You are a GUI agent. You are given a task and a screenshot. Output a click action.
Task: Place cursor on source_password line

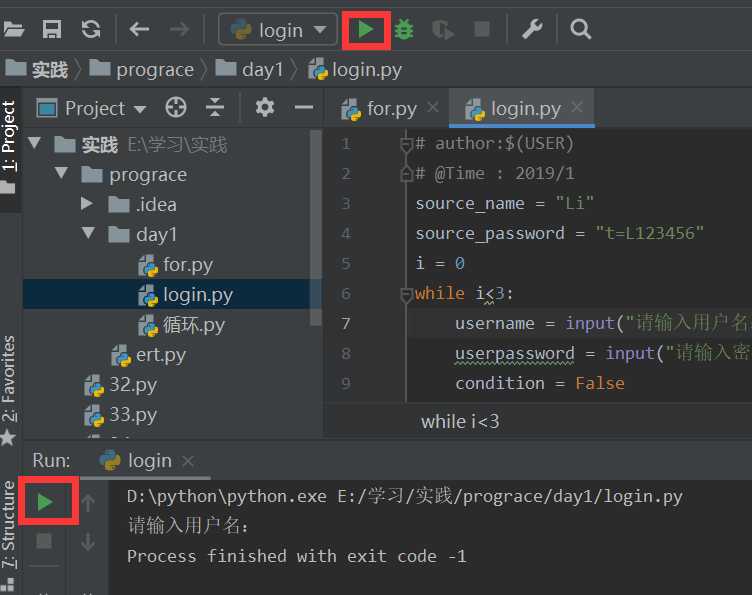pyautogui.click(x=560, y=233)
